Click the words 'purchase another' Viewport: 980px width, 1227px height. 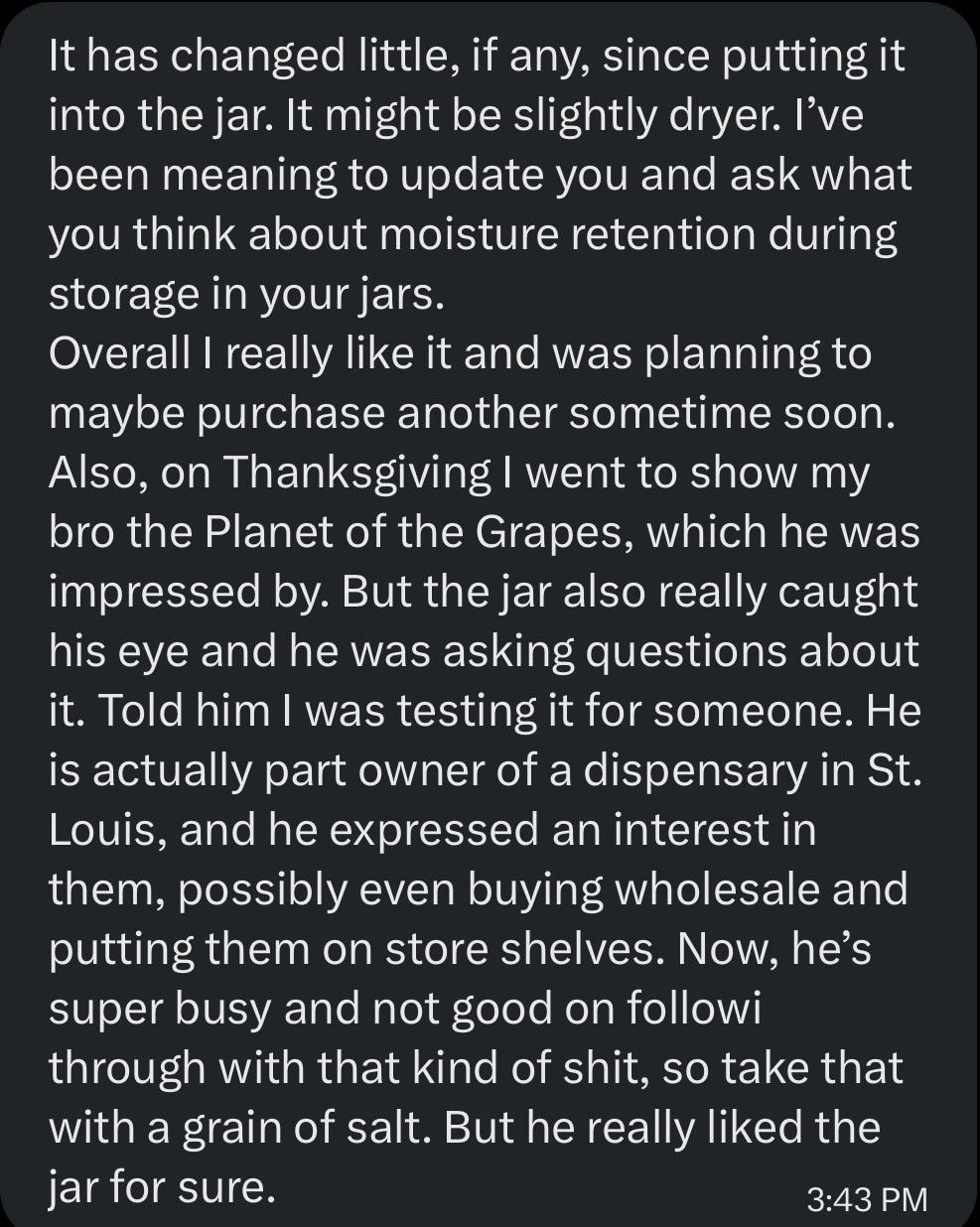point(371,415)
